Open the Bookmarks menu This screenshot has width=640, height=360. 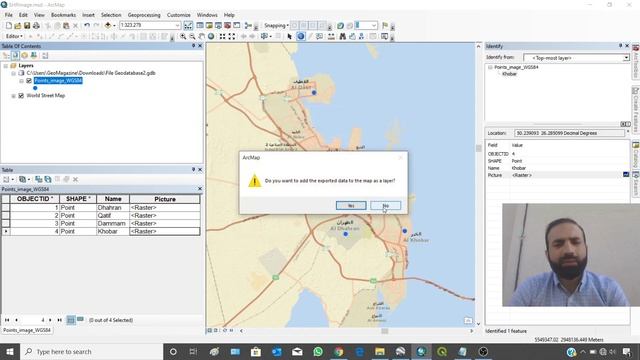63,15
